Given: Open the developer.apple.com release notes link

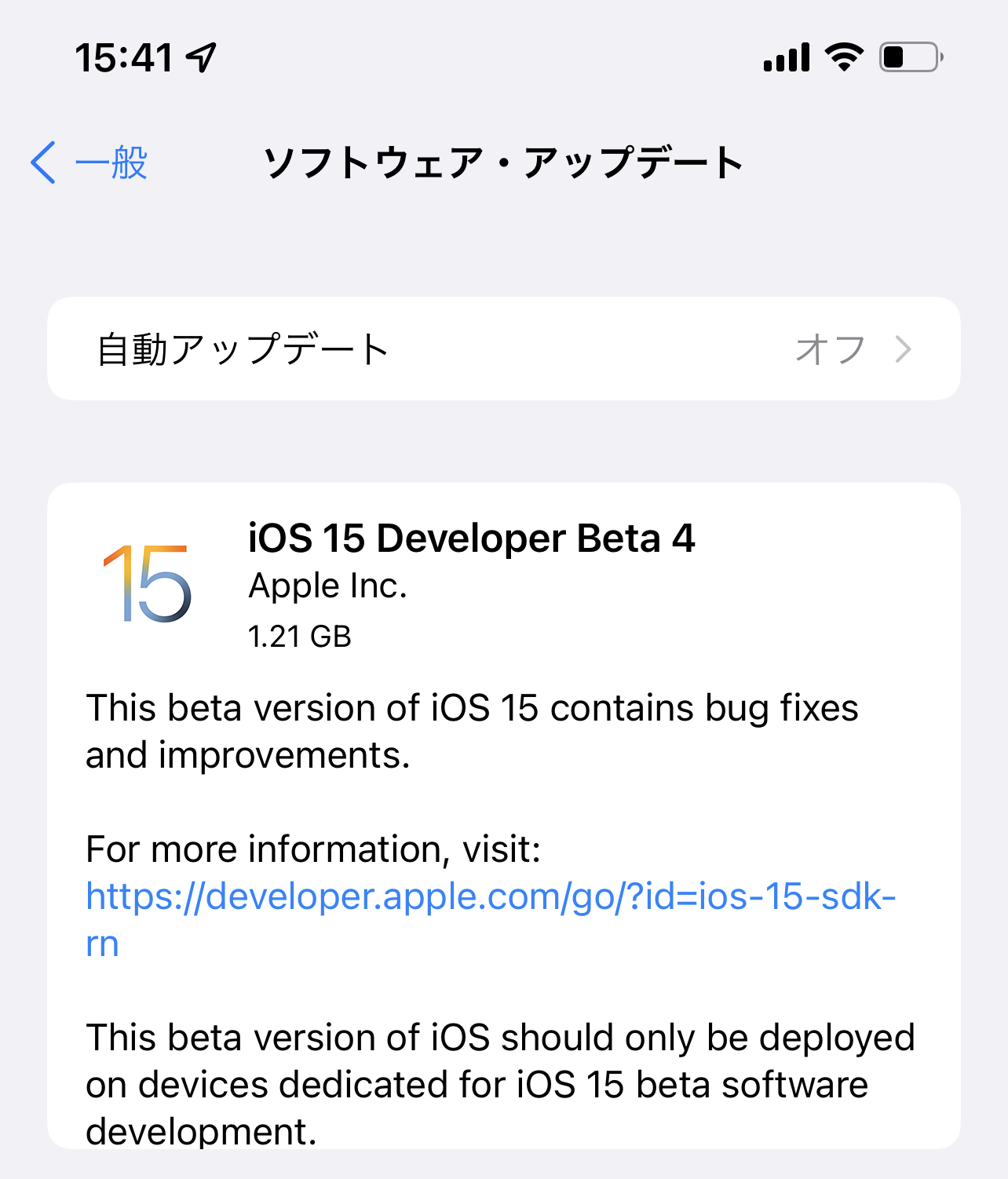Looking at the screenshot, I should [491, 896].
